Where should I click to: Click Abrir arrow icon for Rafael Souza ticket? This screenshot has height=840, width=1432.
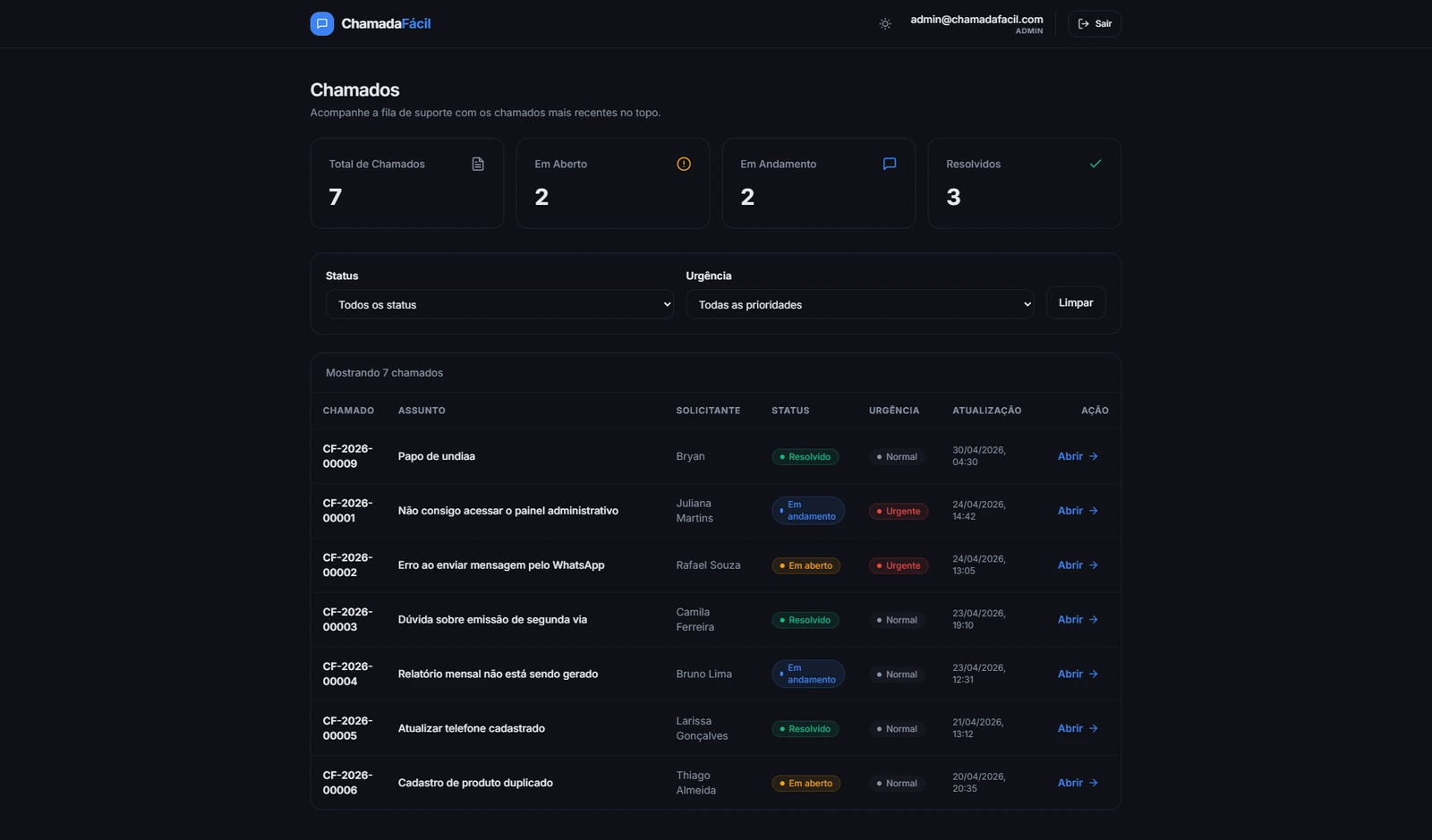tap(1093, 565)
